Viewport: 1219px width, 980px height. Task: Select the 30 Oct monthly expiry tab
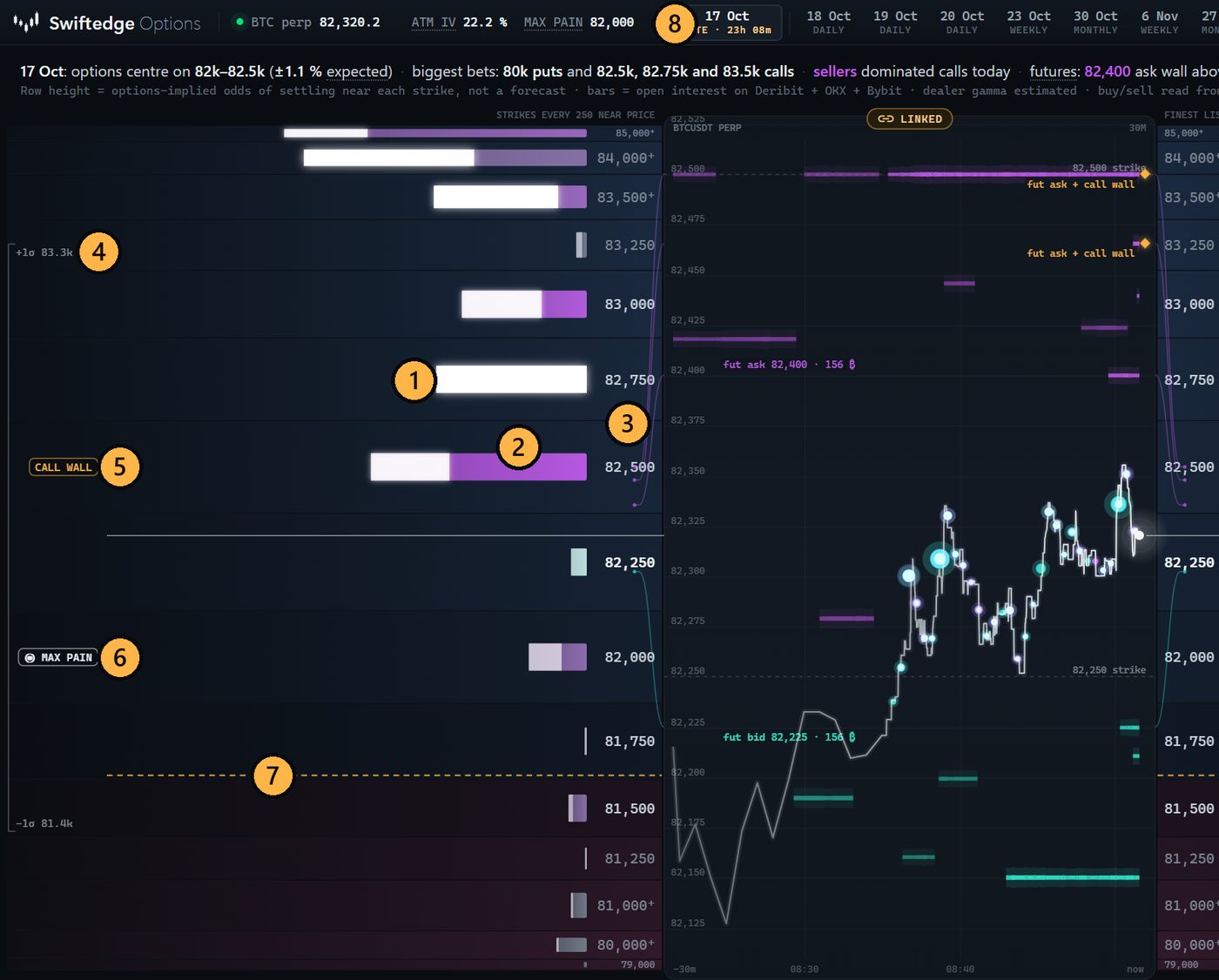tap(1095, 23)
